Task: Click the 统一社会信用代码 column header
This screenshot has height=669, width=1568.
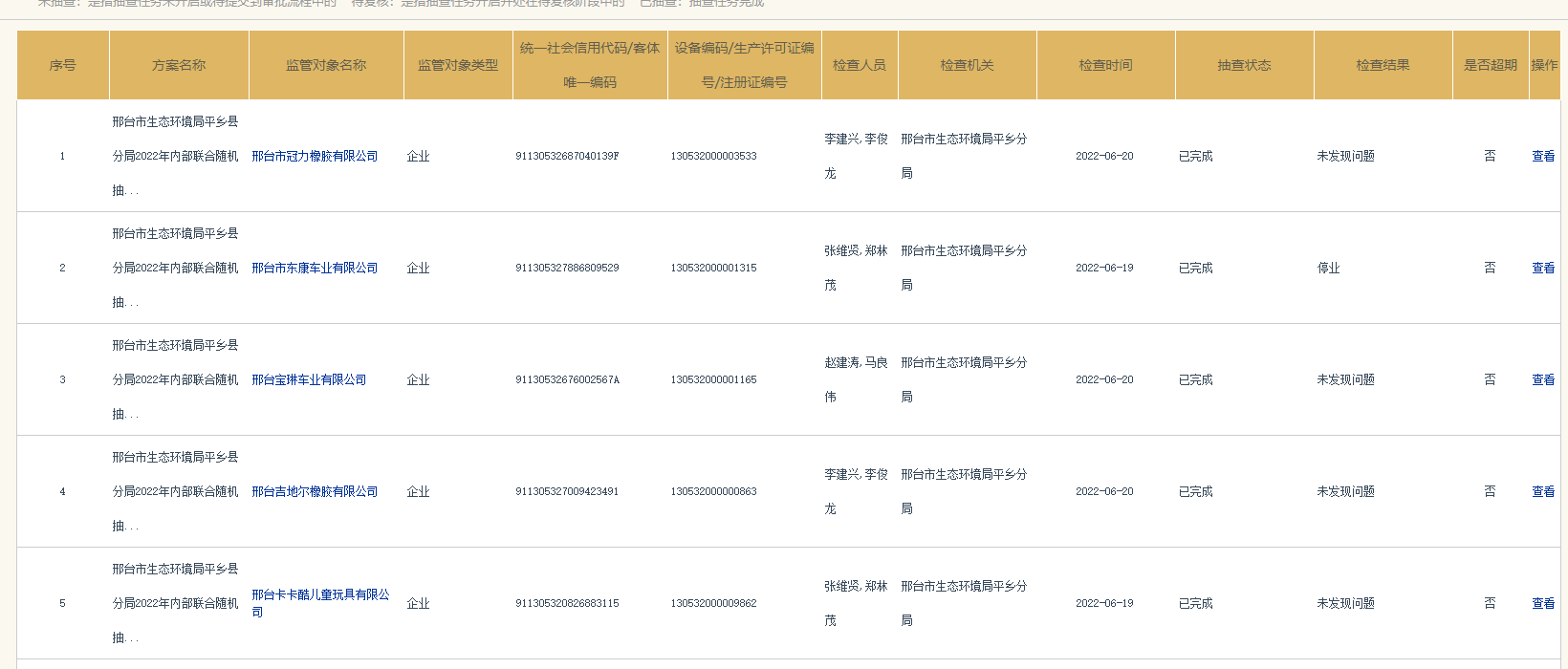Action: tap(590, 65)
